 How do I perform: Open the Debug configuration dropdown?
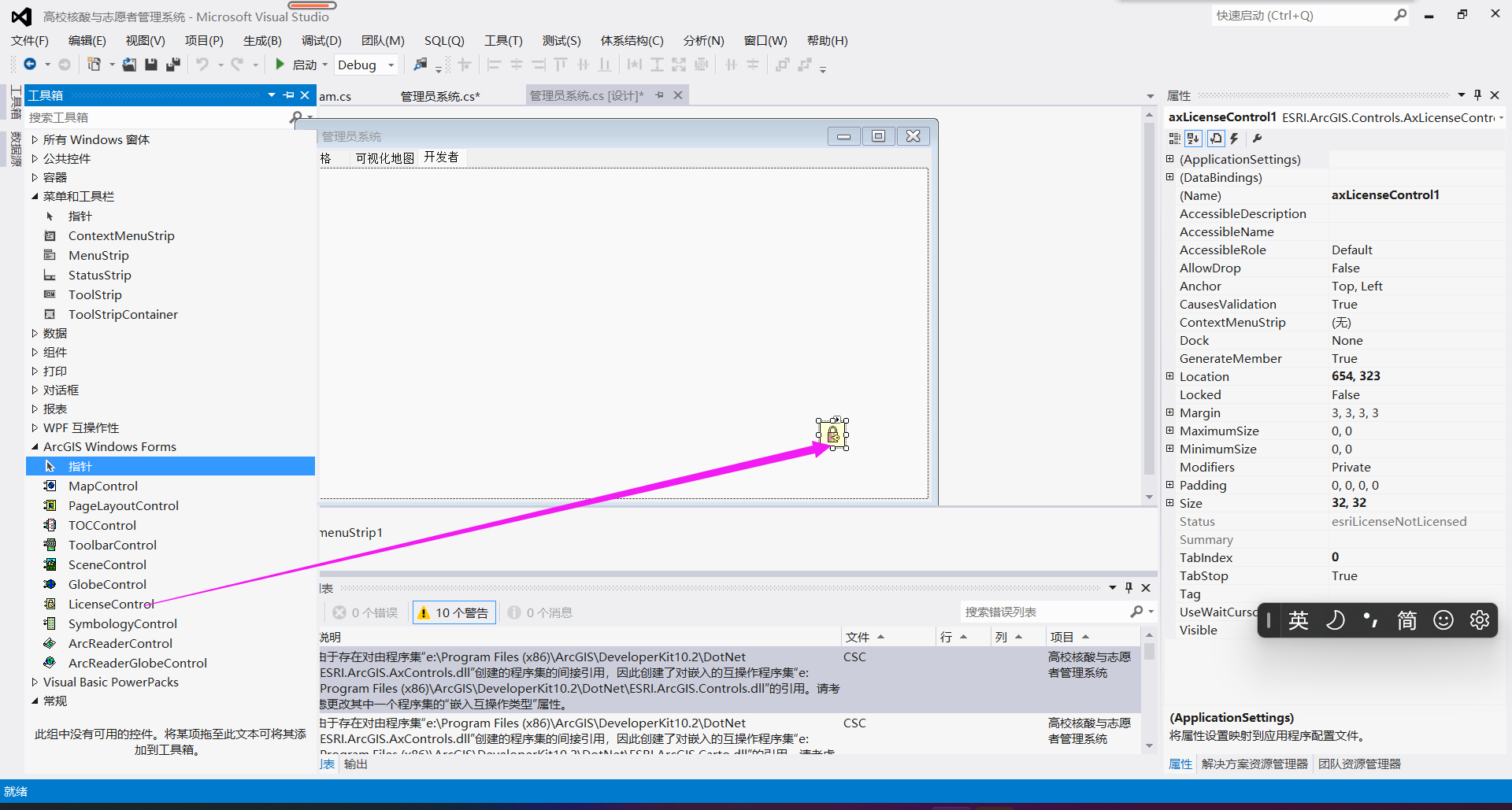point(391,65)
